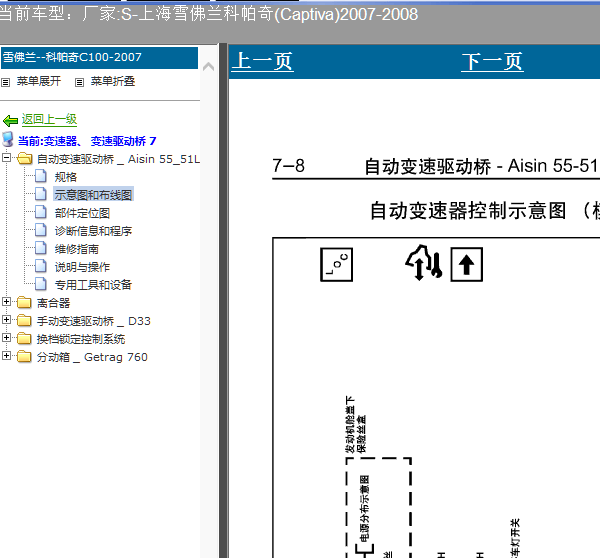Viewport: 600px width, 558px height.
Task: Click the page icon next to 部件定位图
Action: (41, 212)
